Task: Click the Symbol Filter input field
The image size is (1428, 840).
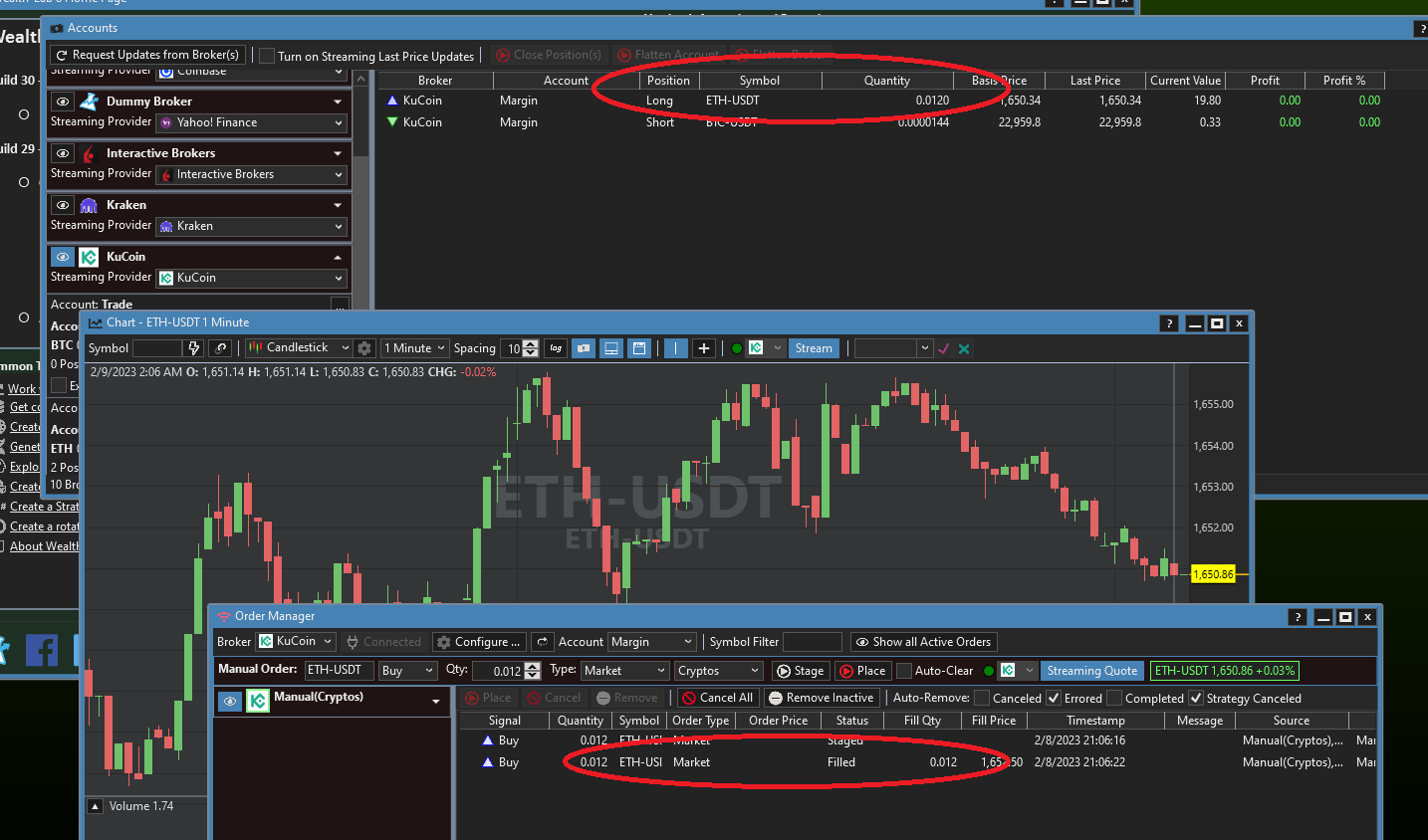Action: (812, 642)
